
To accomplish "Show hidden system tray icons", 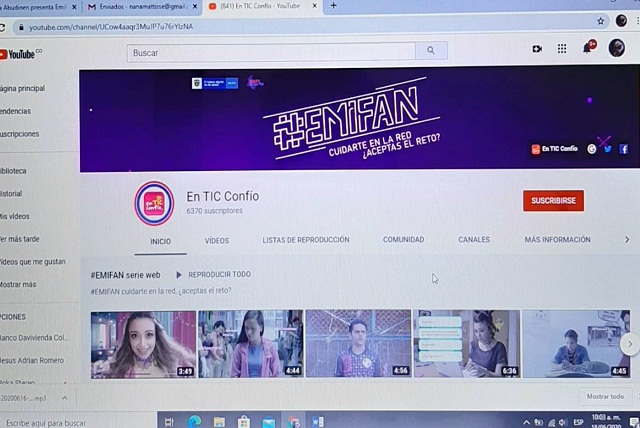I will (527, 423).
